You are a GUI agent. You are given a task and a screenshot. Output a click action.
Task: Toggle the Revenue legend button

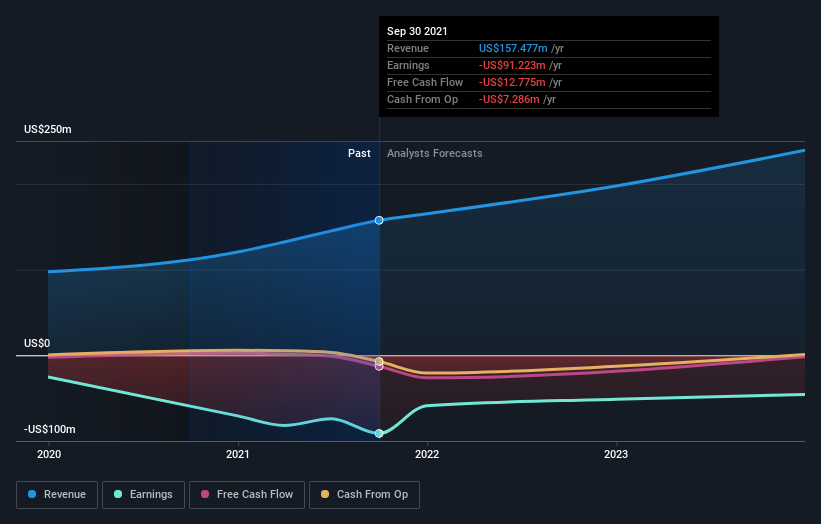coord(57,495)
